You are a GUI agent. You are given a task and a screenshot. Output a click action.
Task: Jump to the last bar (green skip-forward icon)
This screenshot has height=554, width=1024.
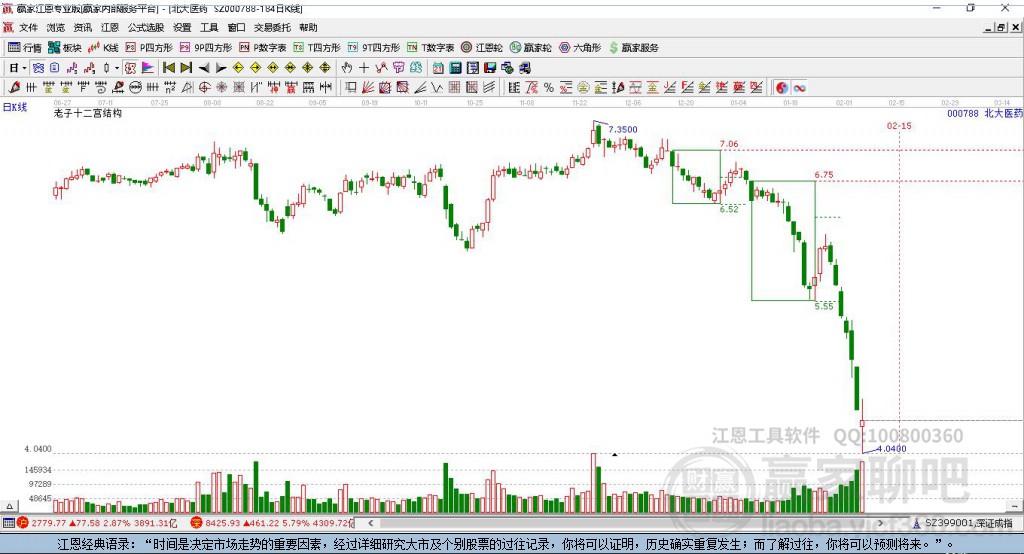tap(186, 68)
